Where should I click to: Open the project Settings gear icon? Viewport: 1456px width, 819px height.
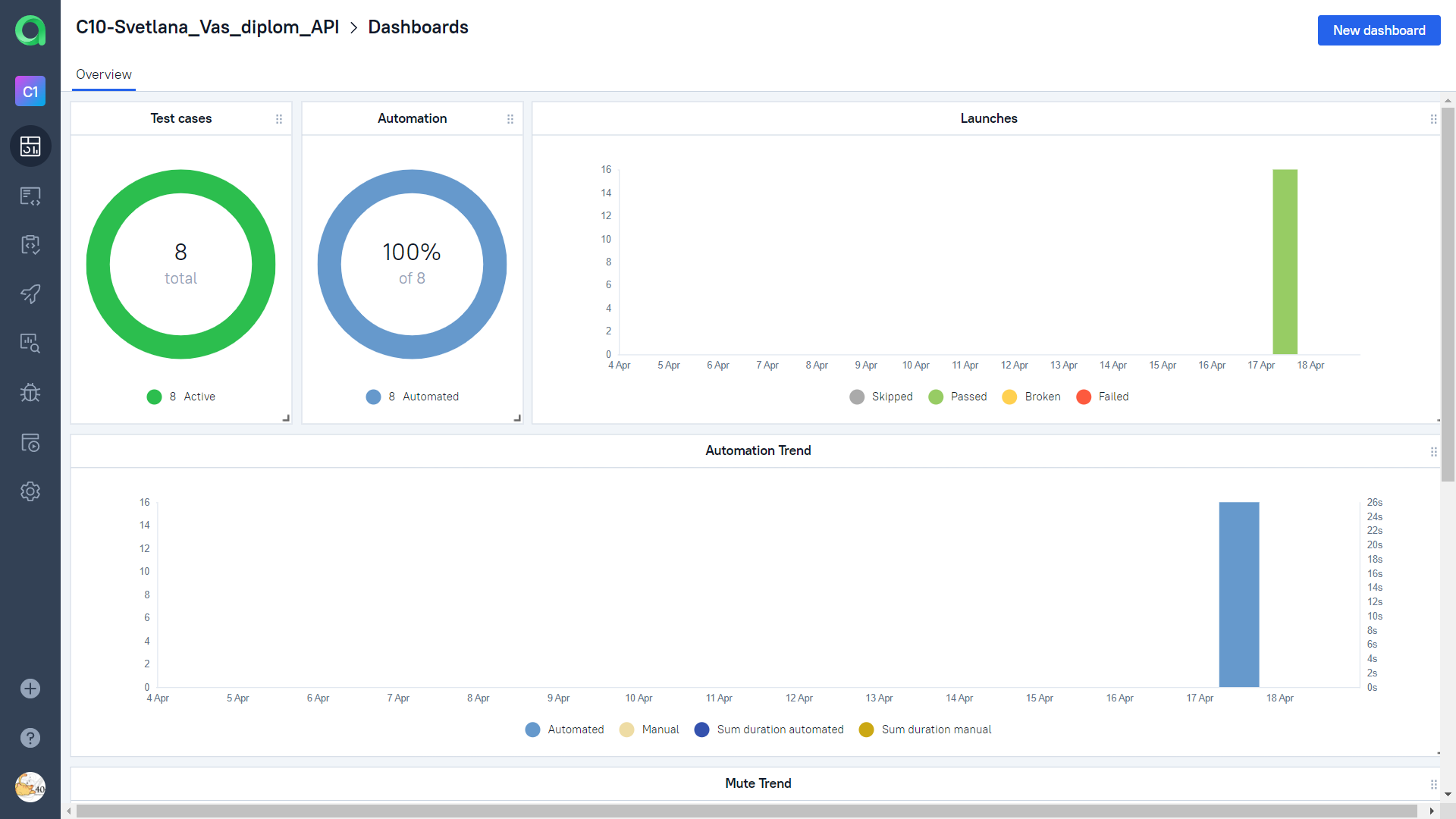coord(30,491)
